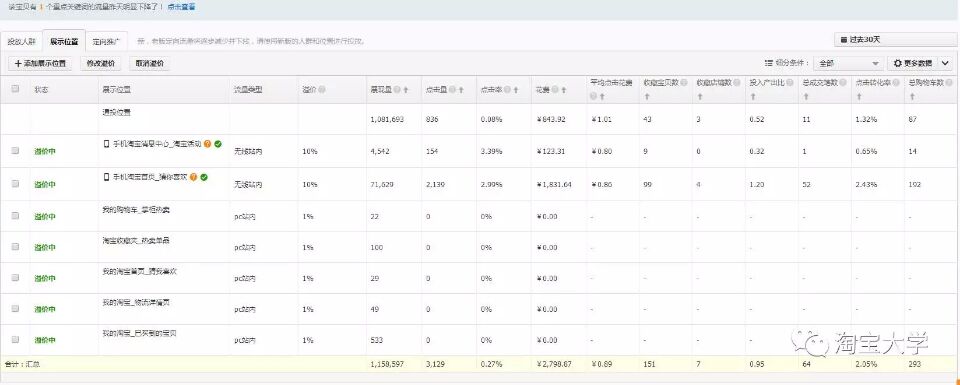Click the sort arrow under 总购物车数
The width and height of the screenshot is (960, 385).
point(912,97)
